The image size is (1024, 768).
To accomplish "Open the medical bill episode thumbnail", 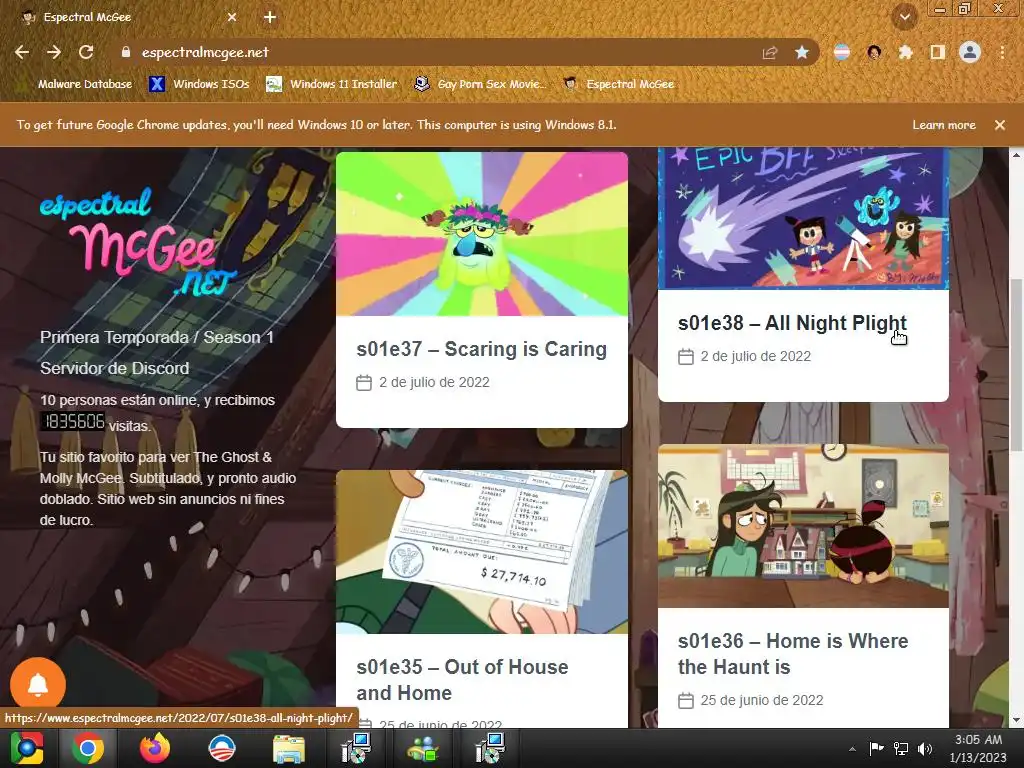I will [x=482, y=552].
